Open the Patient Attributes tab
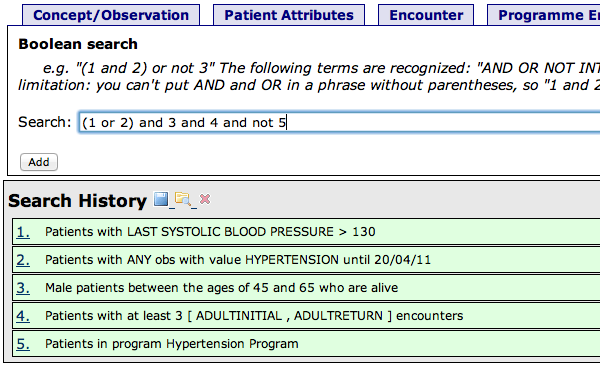This screenshot has height=367, width=600. point(289,15)
